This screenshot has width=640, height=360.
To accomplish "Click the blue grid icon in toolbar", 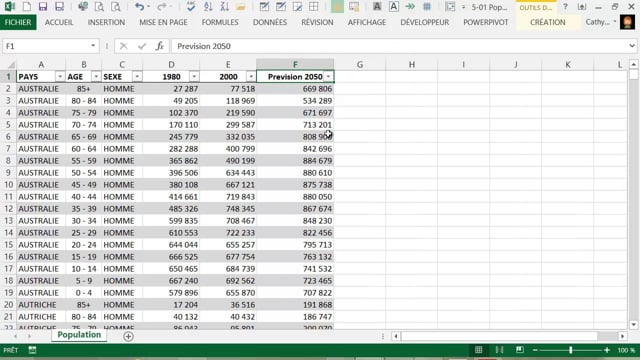I will click(427, 7).
